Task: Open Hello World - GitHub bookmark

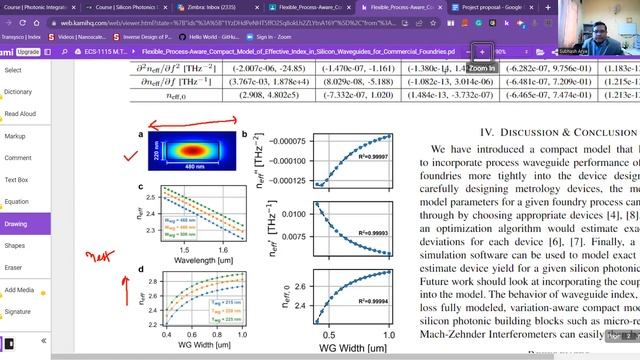Action: (209, 37)
